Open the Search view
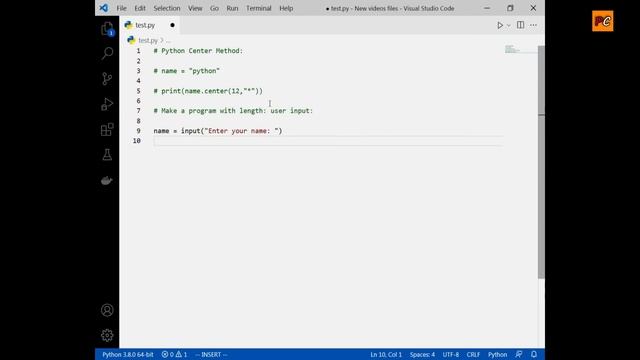Screen dimensions: 640x360 [x=107, y=53]
